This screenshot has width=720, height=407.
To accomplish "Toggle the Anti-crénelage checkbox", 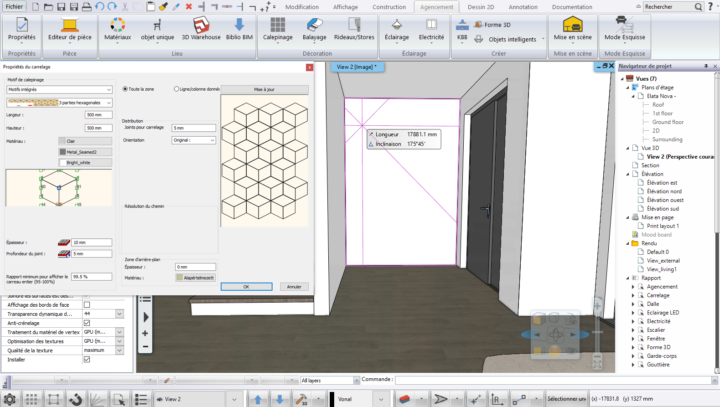I will (87, 323).
